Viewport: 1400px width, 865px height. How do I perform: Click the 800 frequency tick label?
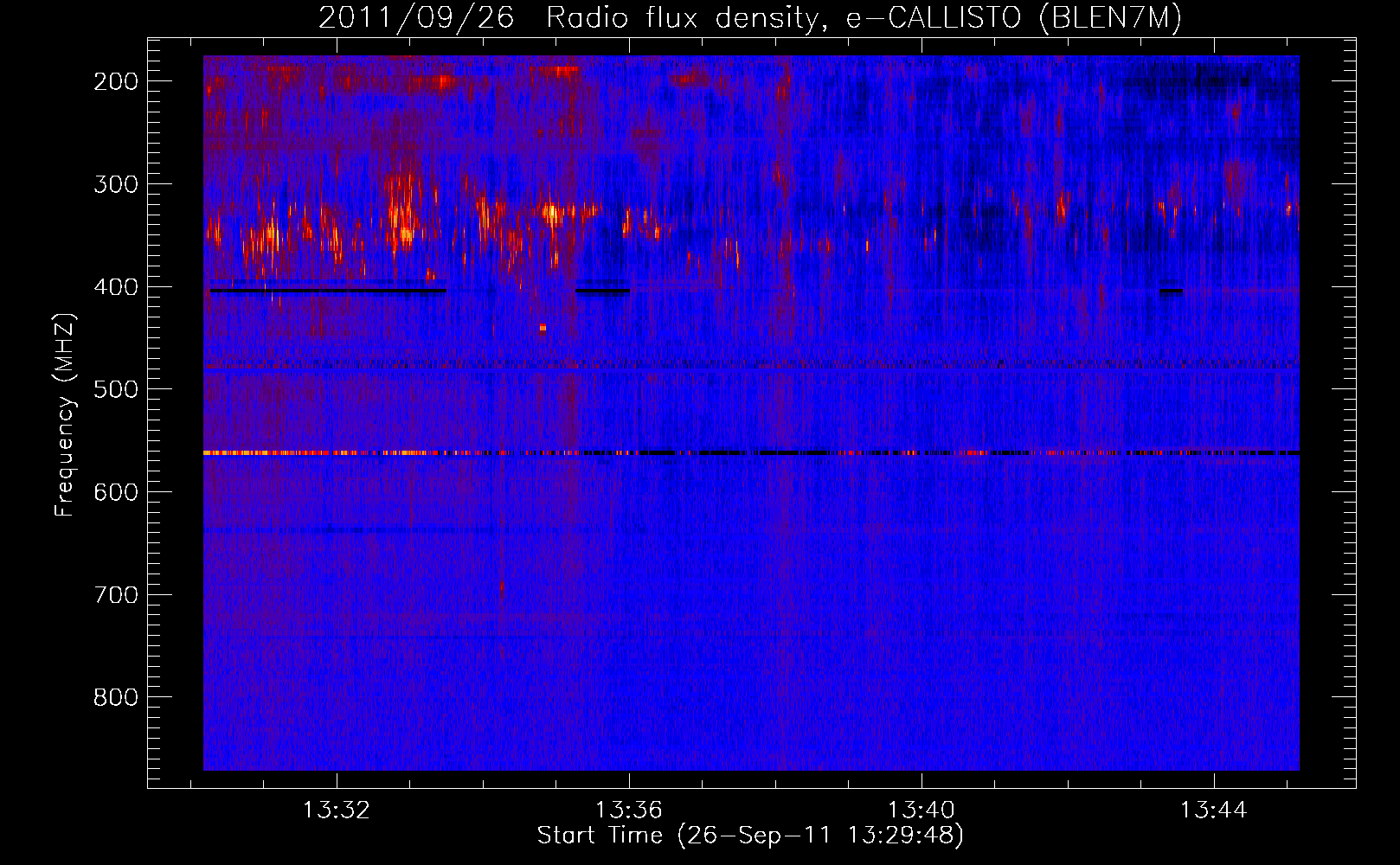[115, 697]
